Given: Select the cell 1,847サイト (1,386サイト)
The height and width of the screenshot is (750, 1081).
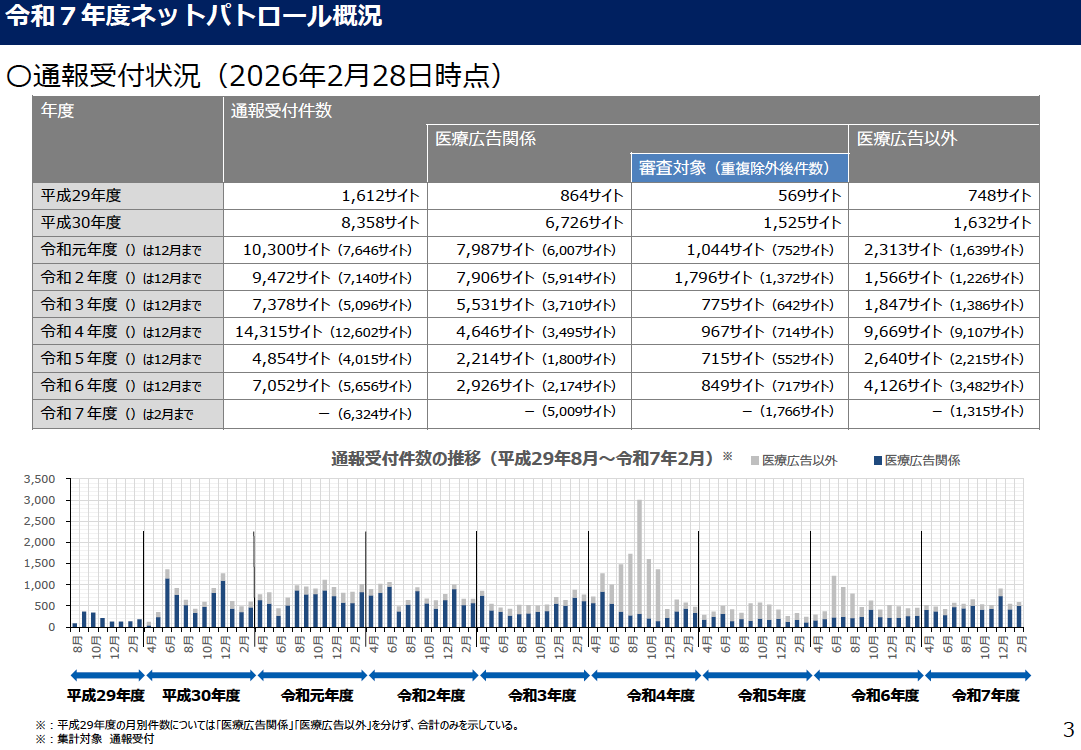Looking at the screenshot, I should coord(944,305).
